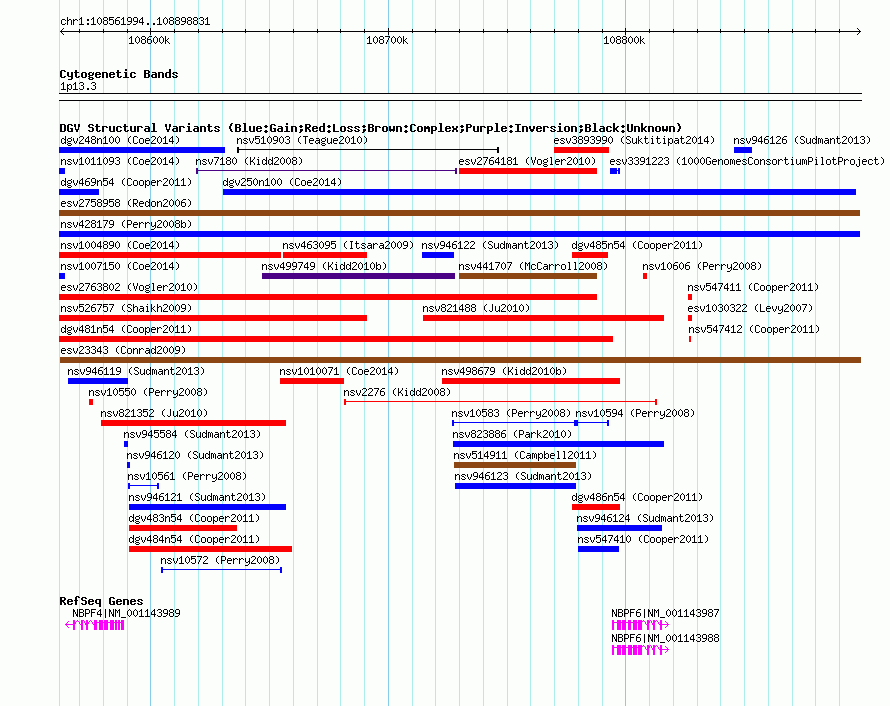Select nsv1010071 (Coe2014) label

[x=339, y=371]
